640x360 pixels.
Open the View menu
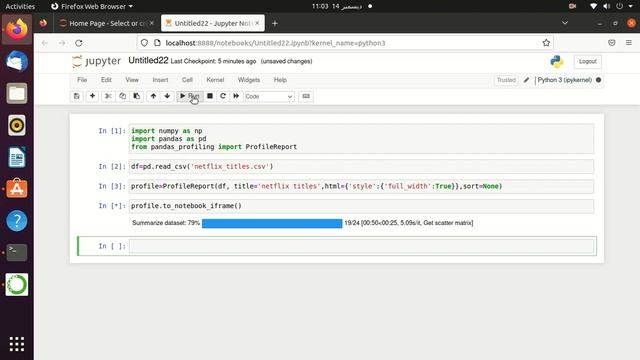tap(132, 80)
